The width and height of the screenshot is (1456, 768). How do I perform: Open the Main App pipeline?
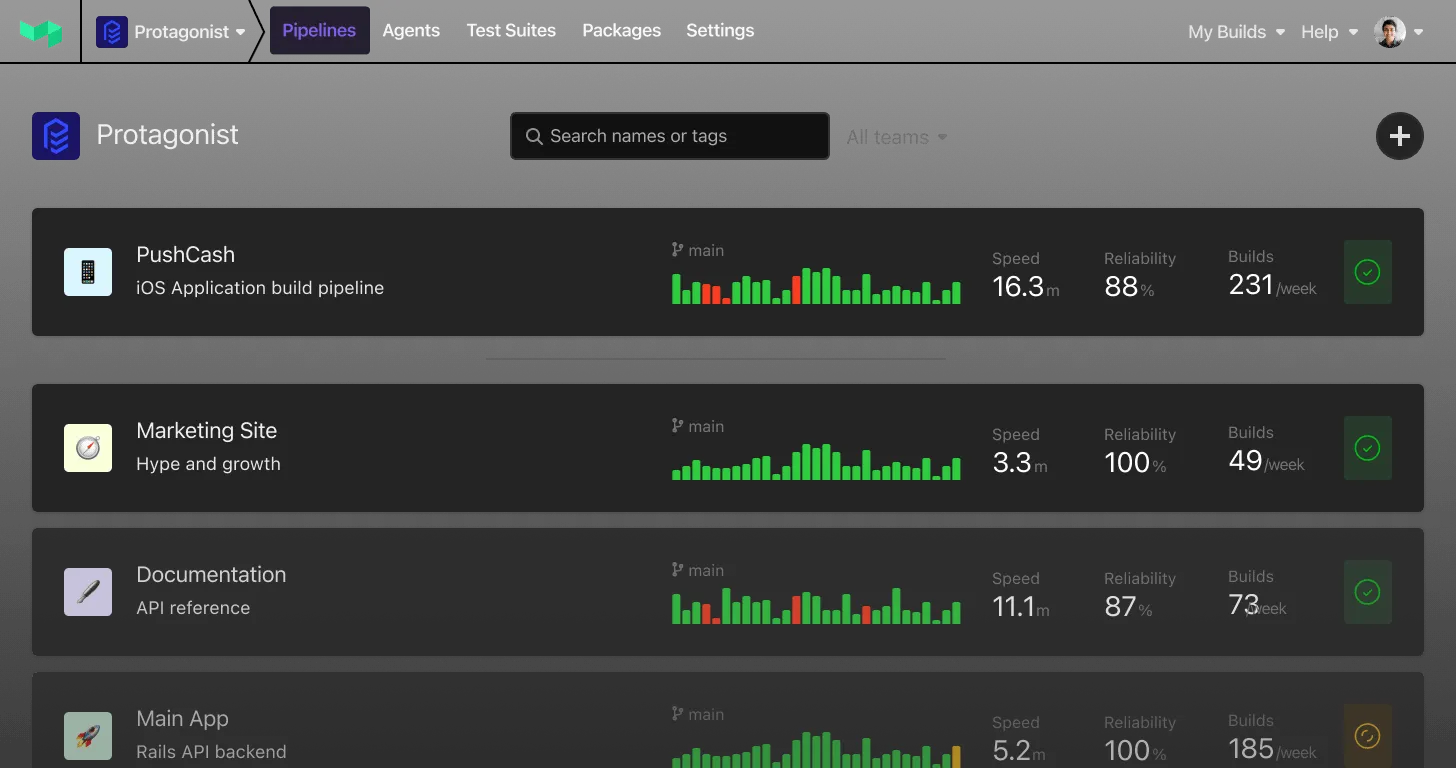(x=182, y=718)
